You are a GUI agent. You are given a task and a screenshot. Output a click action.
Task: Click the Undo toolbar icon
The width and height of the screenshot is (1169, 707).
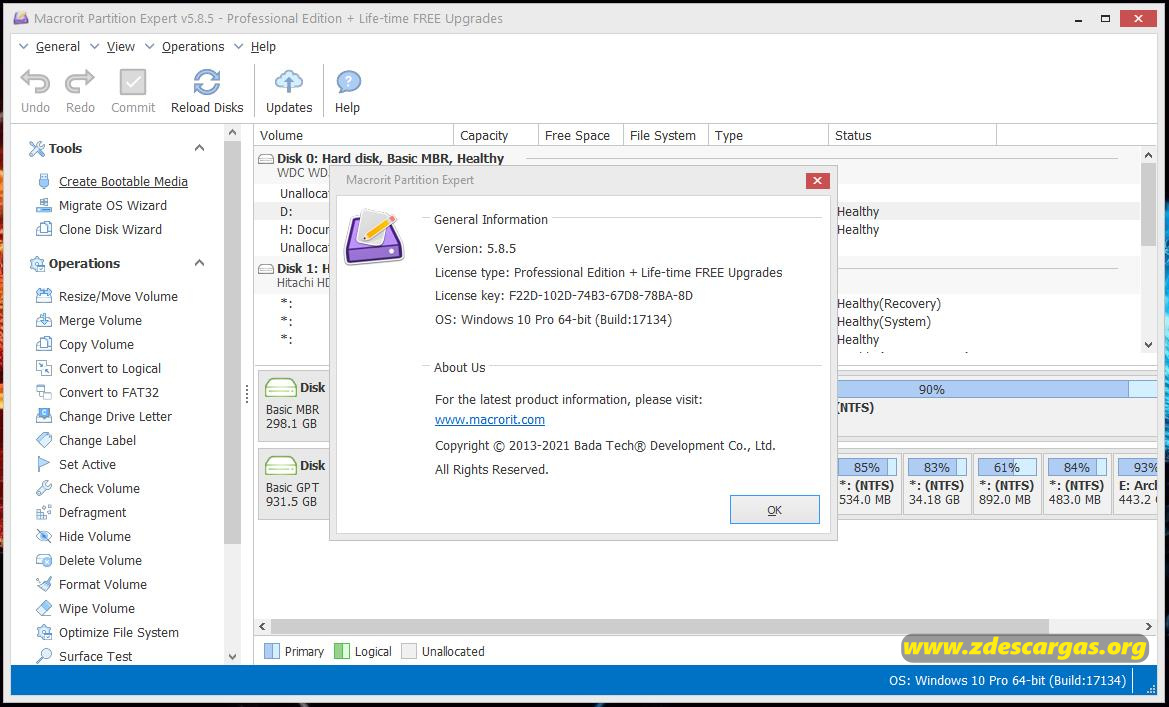tap(35, 81)
